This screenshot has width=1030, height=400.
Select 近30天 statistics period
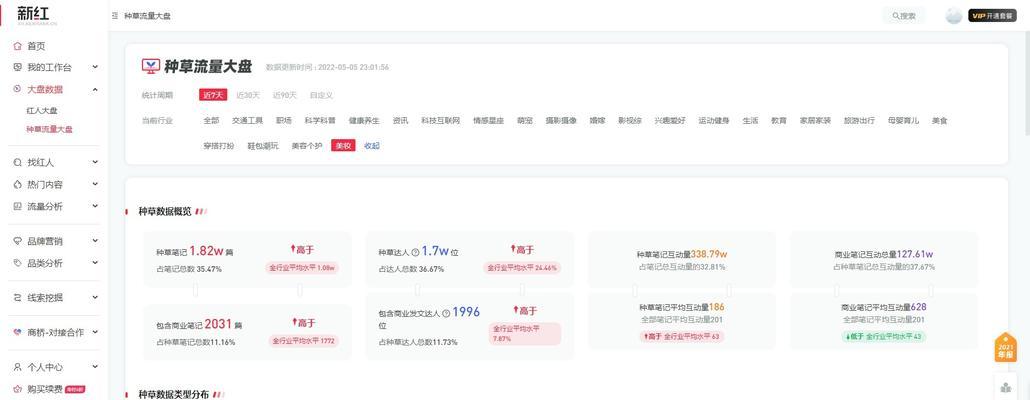click(x=248, y=95)
